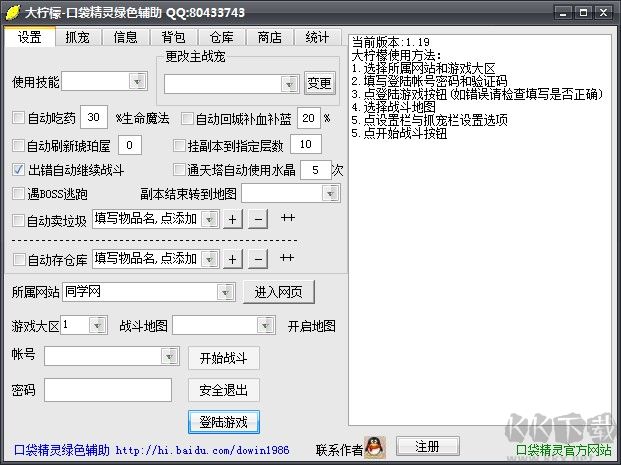Open the 信息 tab
This screenshot has height=465, width=621.
pos(126,38)
